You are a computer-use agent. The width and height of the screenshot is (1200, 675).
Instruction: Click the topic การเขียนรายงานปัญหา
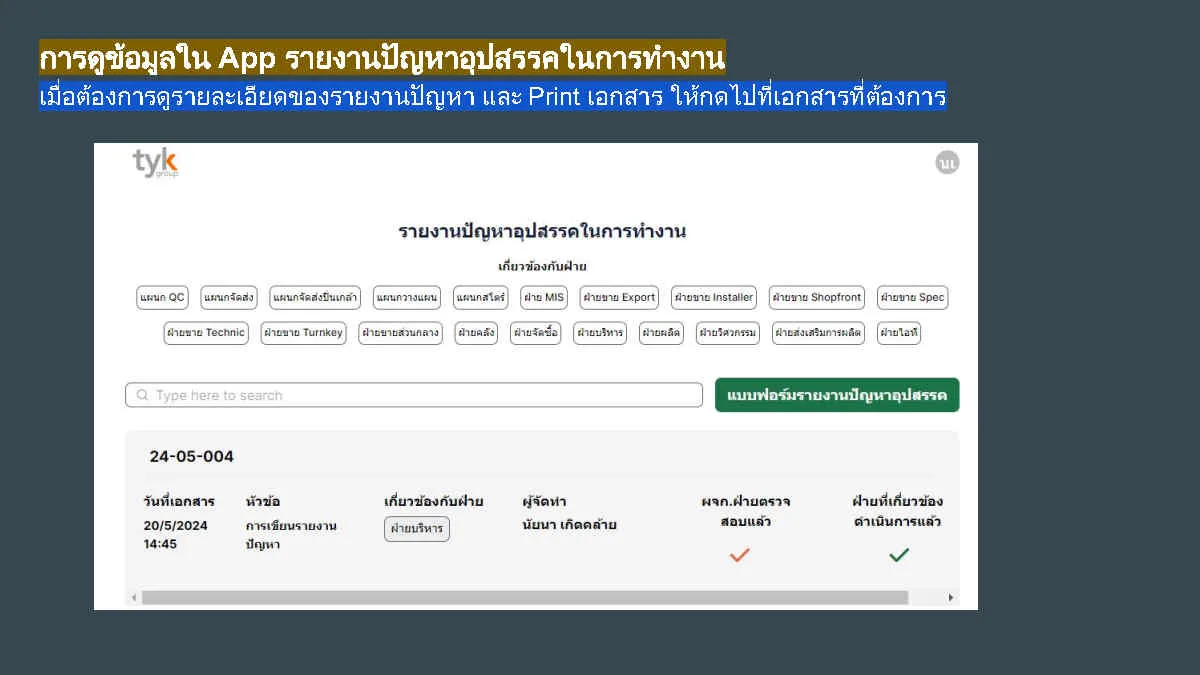pos(291,535)
